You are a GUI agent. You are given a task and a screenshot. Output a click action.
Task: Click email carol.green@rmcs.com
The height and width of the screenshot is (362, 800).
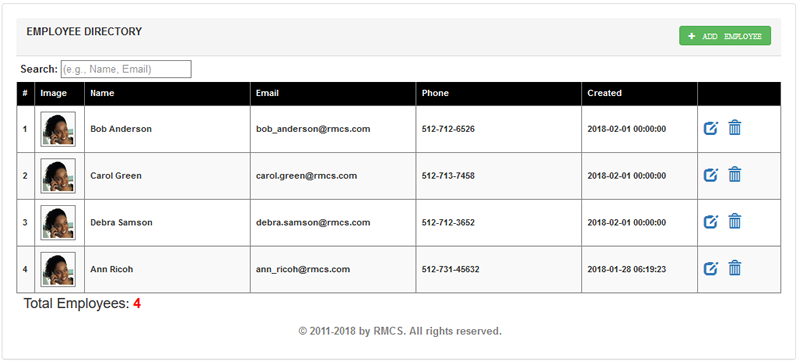coord(307,176)
